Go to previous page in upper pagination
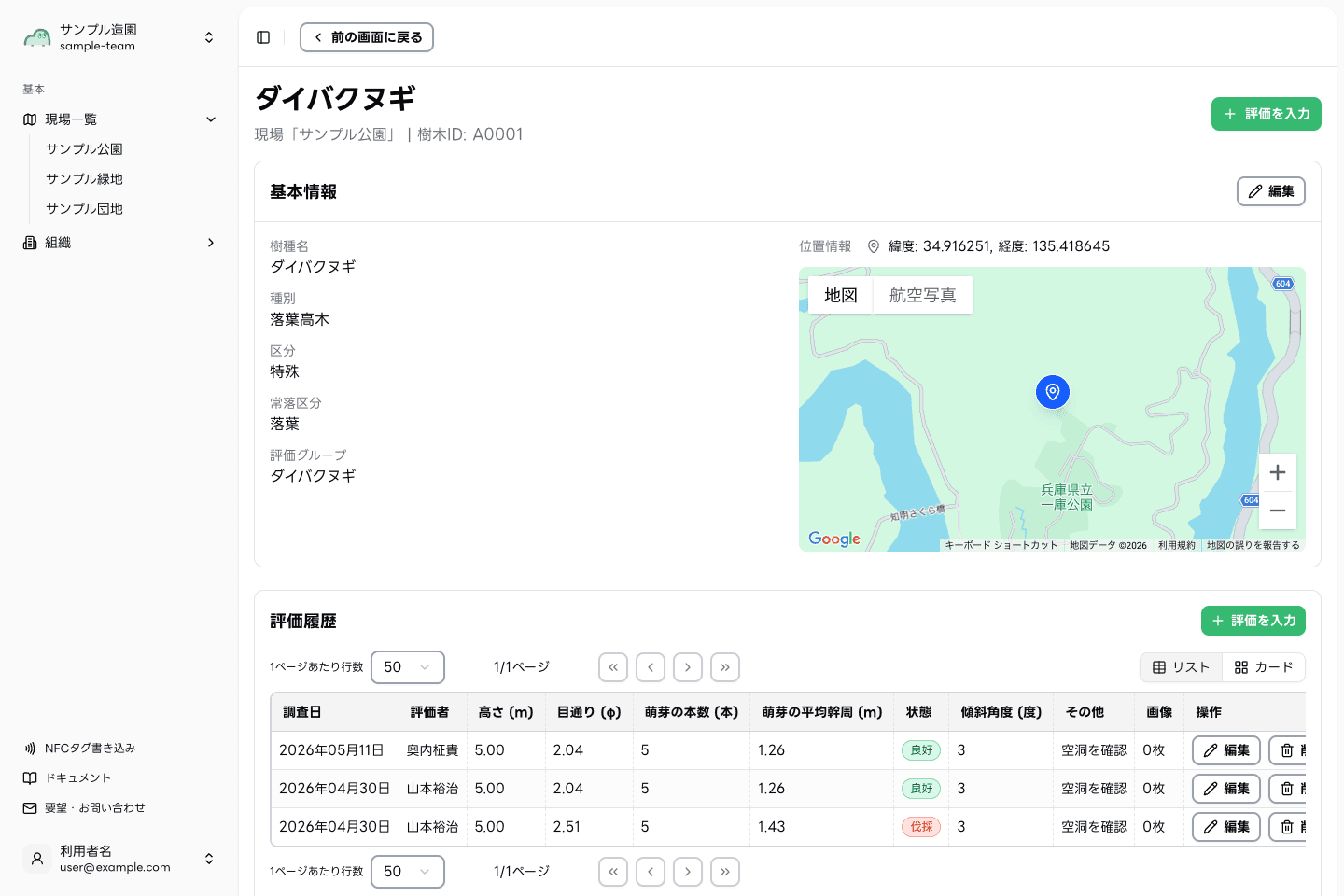1344x896 pixels. pos(651,667)
